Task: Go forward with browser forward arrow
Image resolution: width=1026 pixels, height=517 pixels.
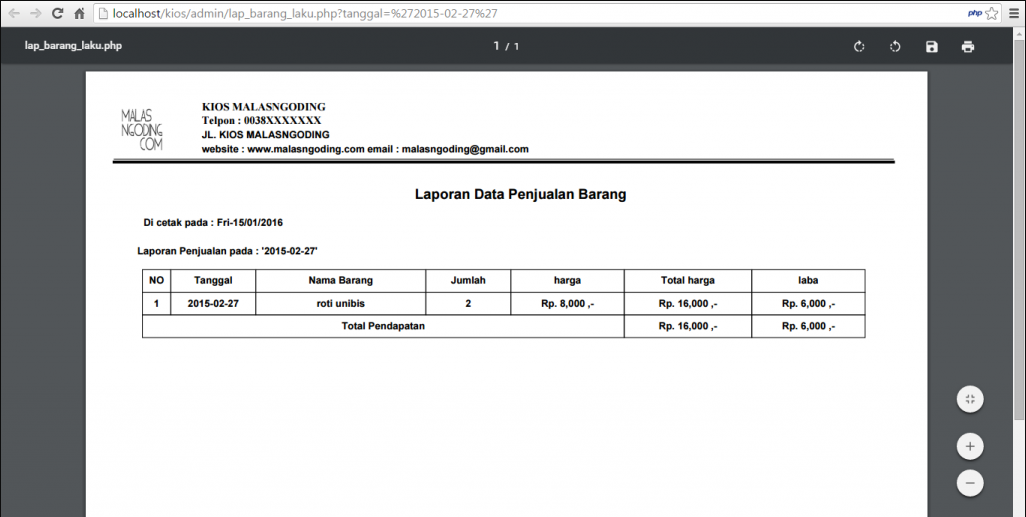Action: (35, 13)
